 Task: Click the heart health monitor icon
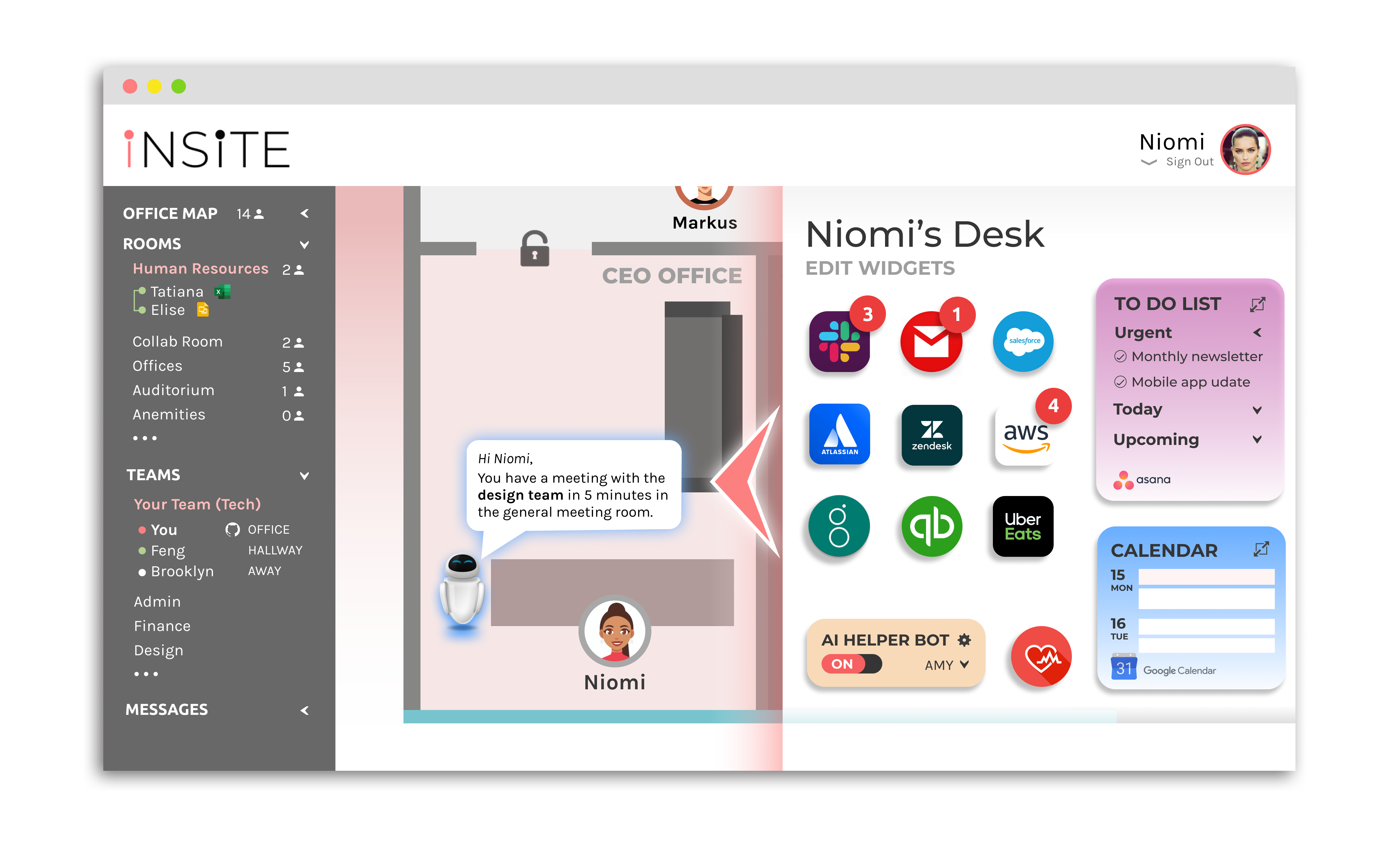pos(1041,656)
